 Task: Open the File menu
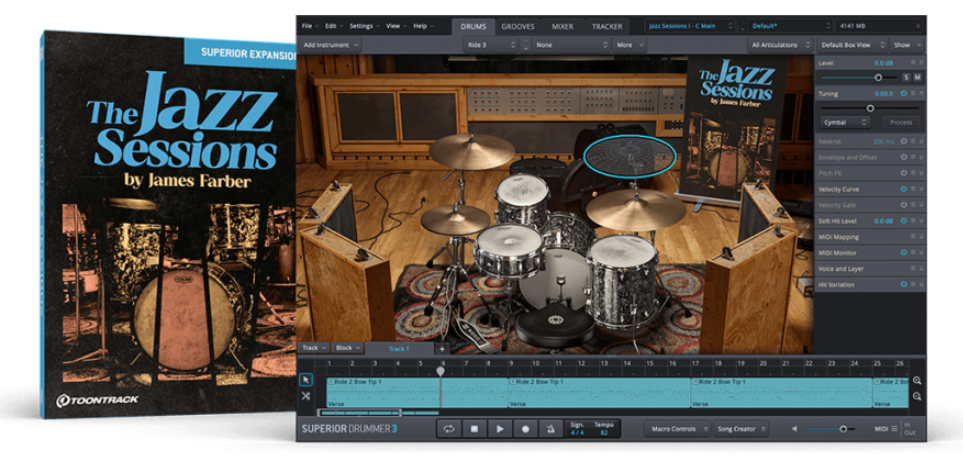[x=310, y=26]
